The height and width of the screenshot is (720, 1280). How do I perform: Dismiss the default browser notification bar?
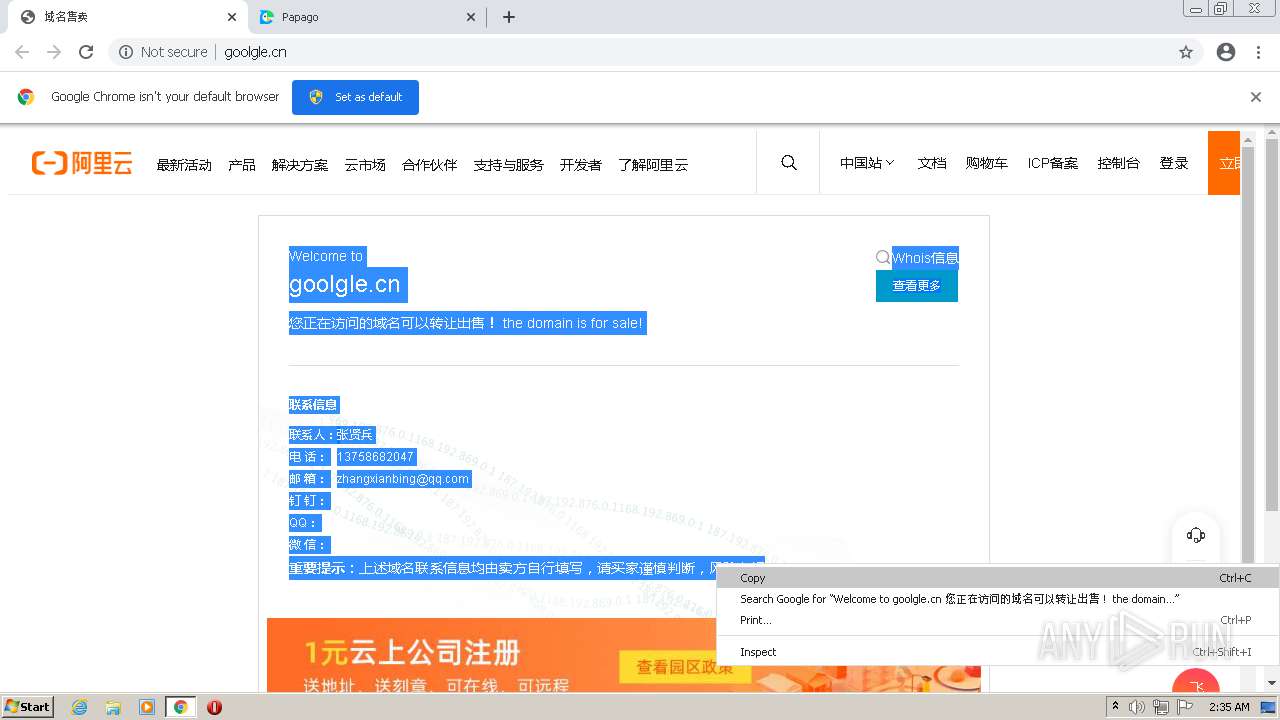click(x=1256, y=97)
